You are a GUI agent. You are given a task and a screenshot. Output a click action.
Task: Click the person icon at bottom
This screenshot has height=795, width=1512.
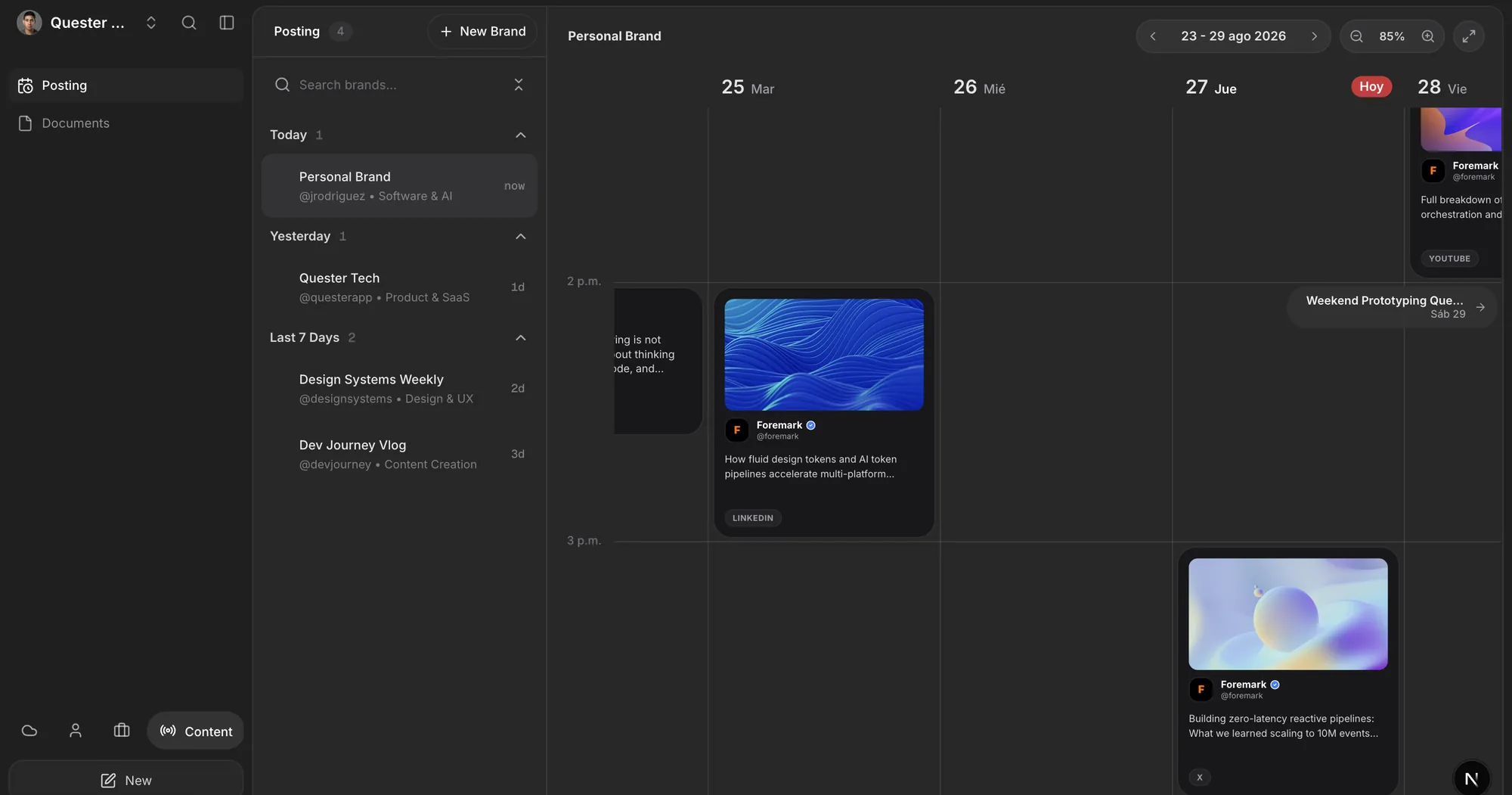tap(76, 731)
